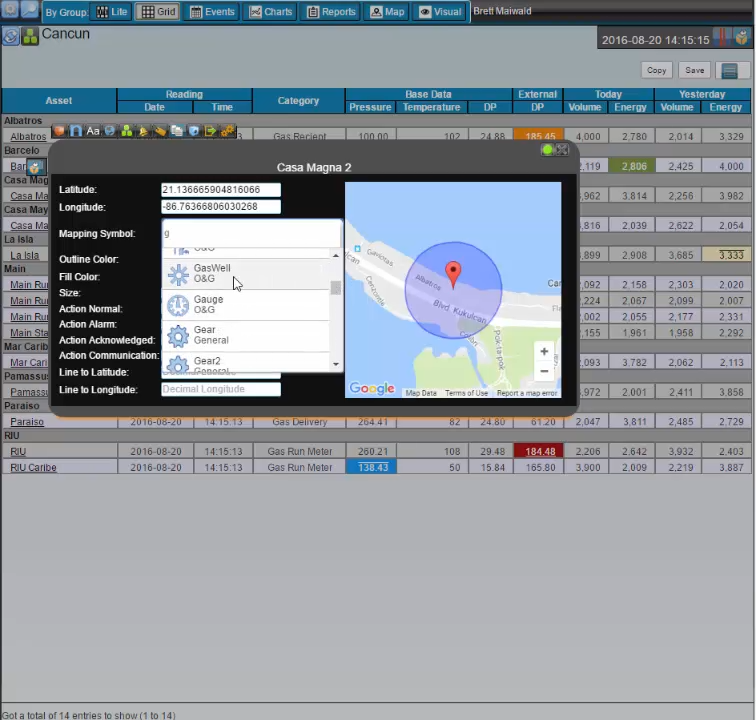Zoom out on the map

544,371
